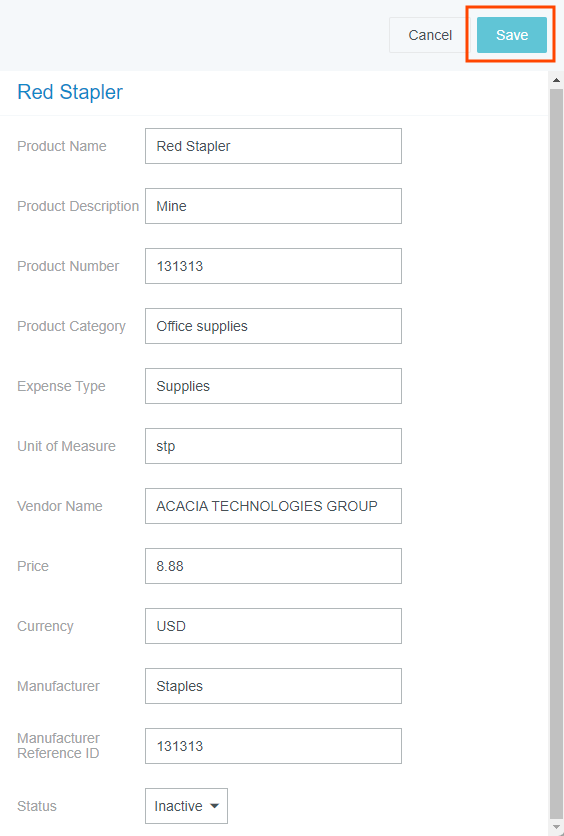The width and height of the screenshot is (564, 836).
Task: Click the Manufacturer Reference ID field
Action: click(x=273, y=746)
